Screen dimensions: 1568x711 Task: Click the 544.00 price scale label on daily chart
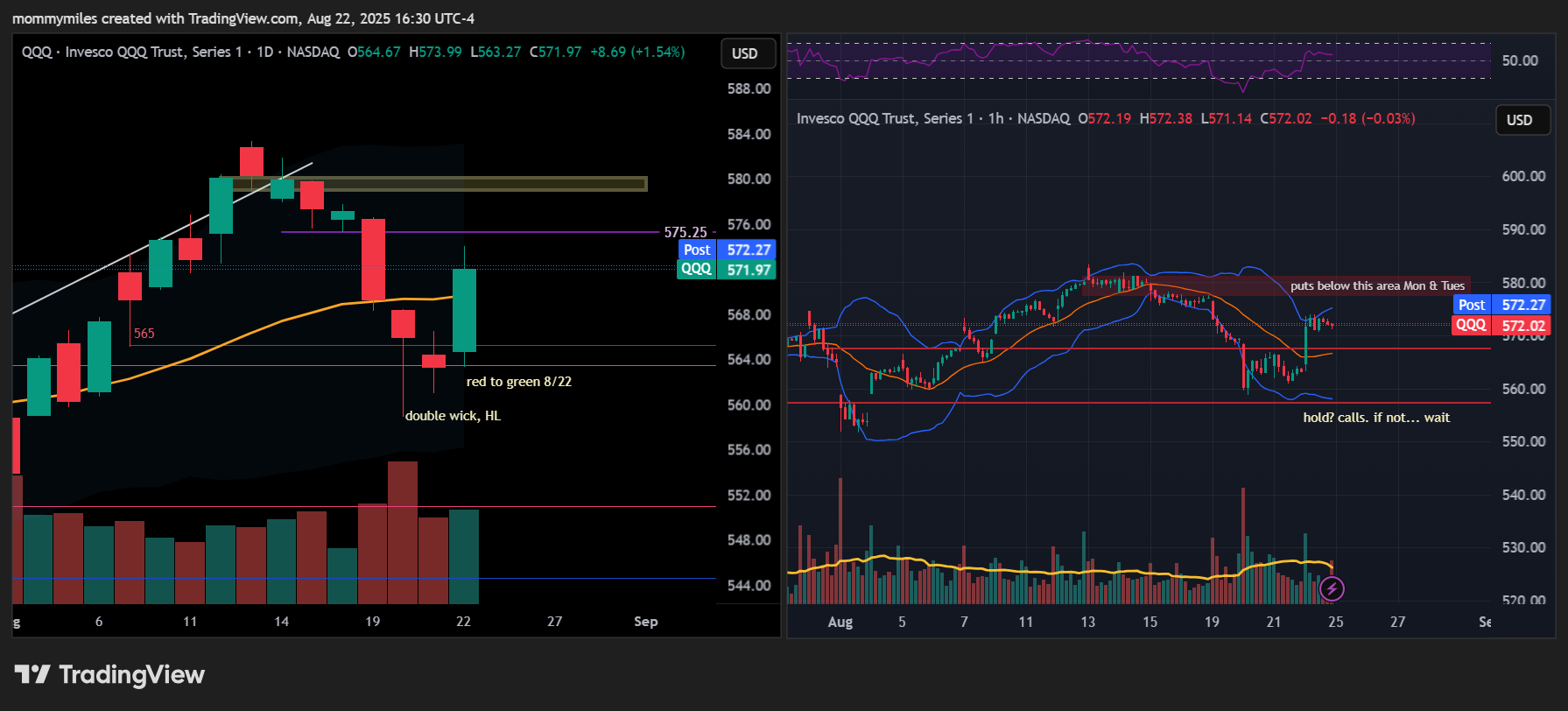point(749,585)
